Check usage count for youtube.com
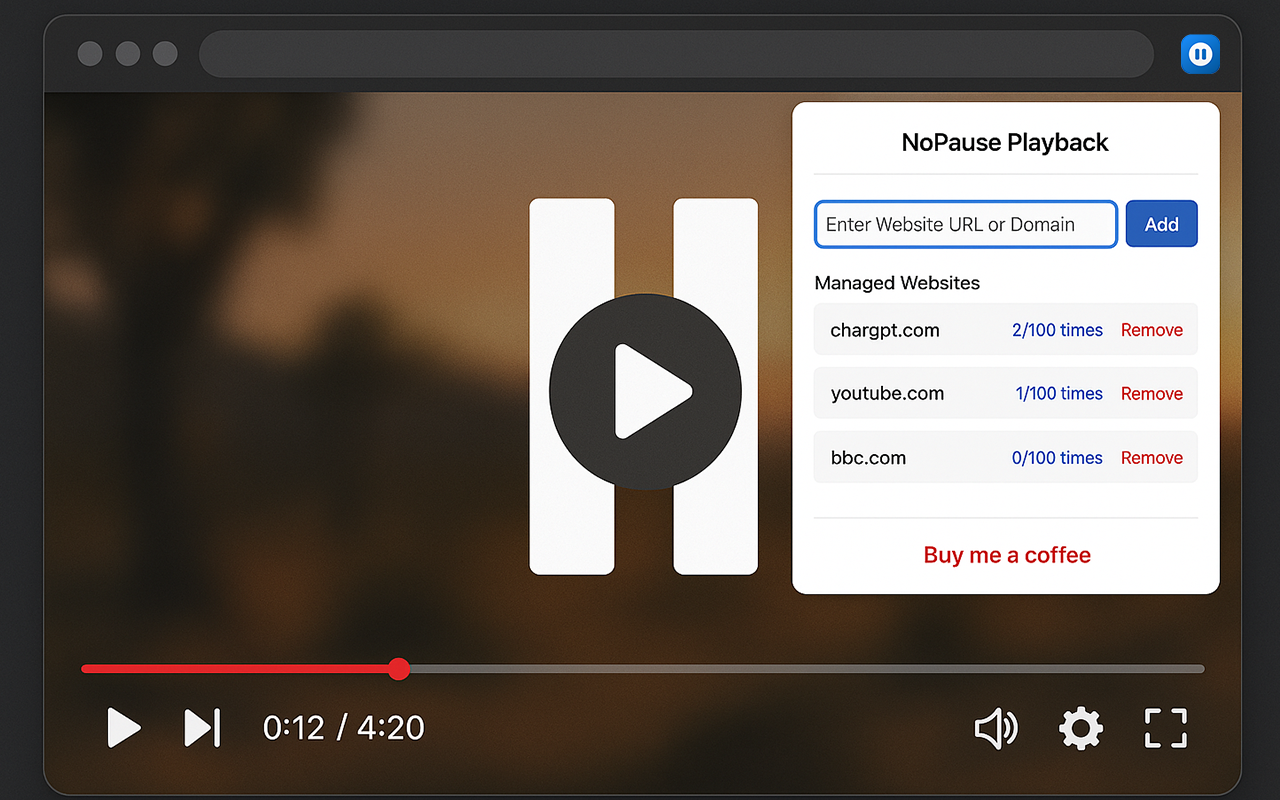The width and height of the screenshot is (1280, 800). 1059,393
